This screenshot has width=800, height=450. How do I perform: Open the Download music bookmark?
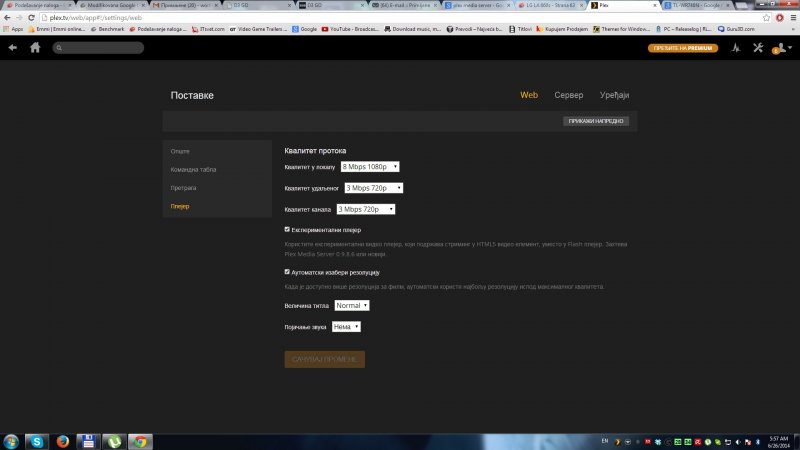click(x=413, y=29)
